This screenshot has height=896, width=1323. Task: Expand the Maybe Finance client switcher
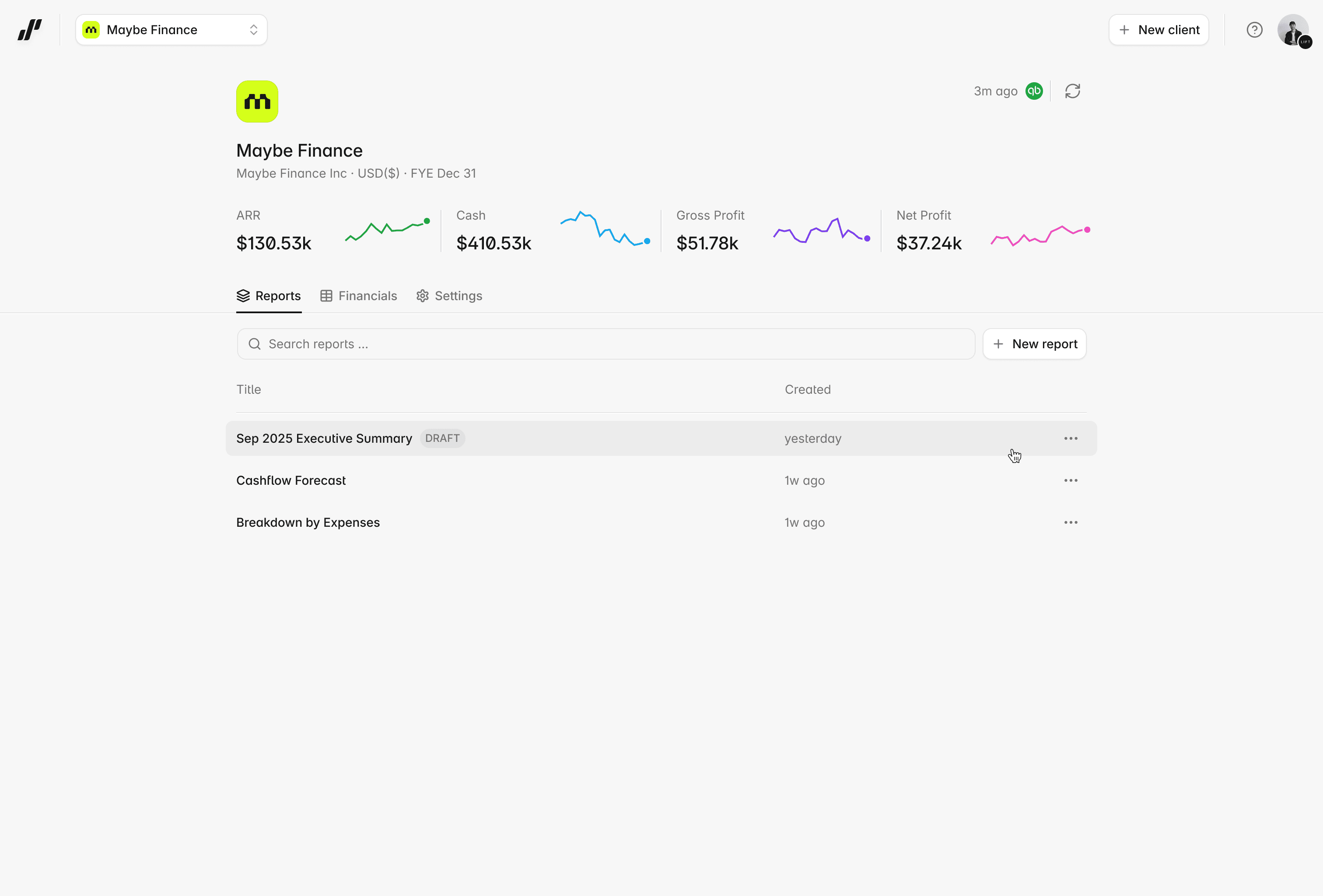[171, 30]
